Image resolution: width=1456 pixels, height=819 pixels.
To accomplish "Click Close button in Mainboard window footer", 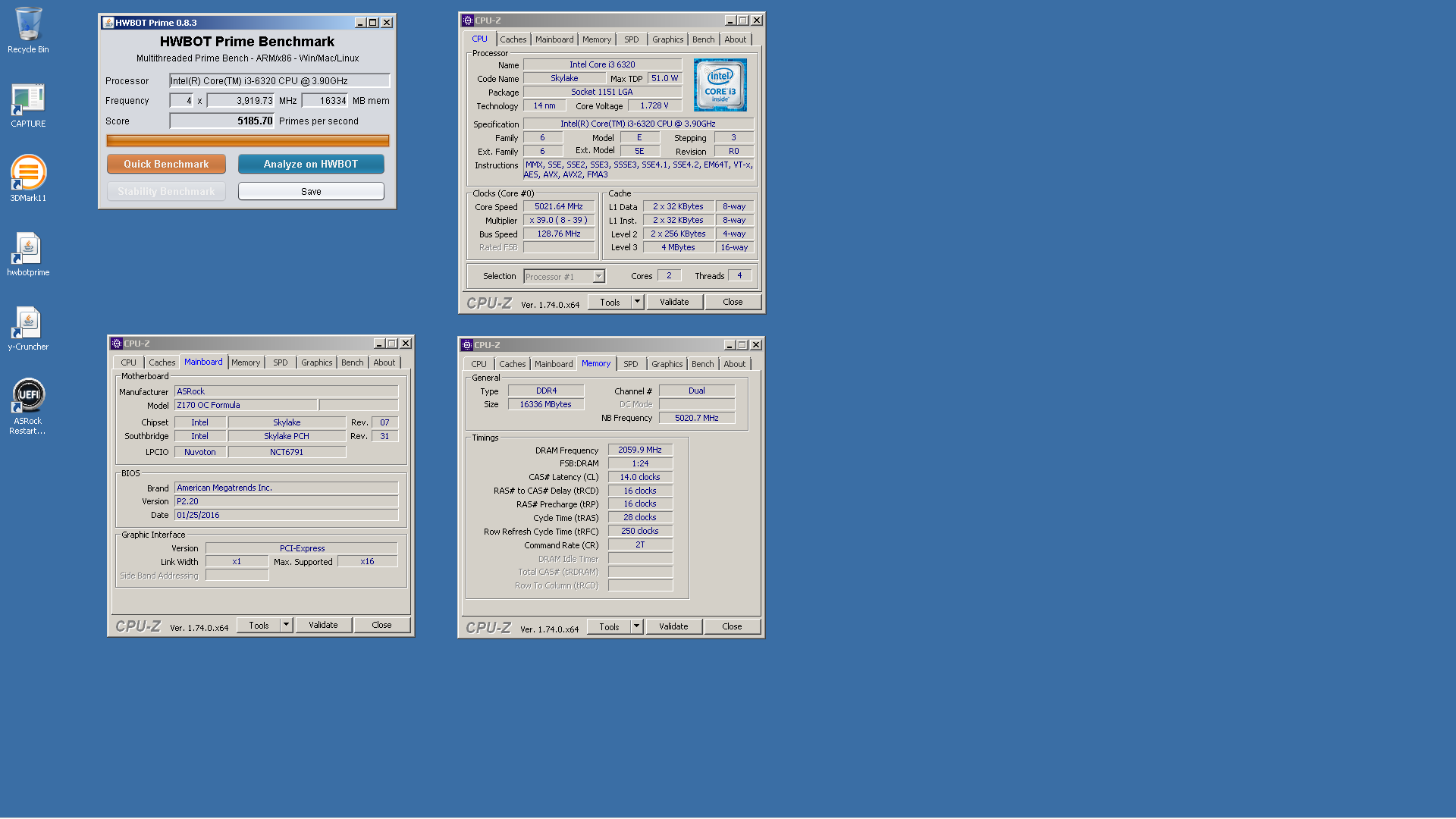I will [x=381, y=625].
